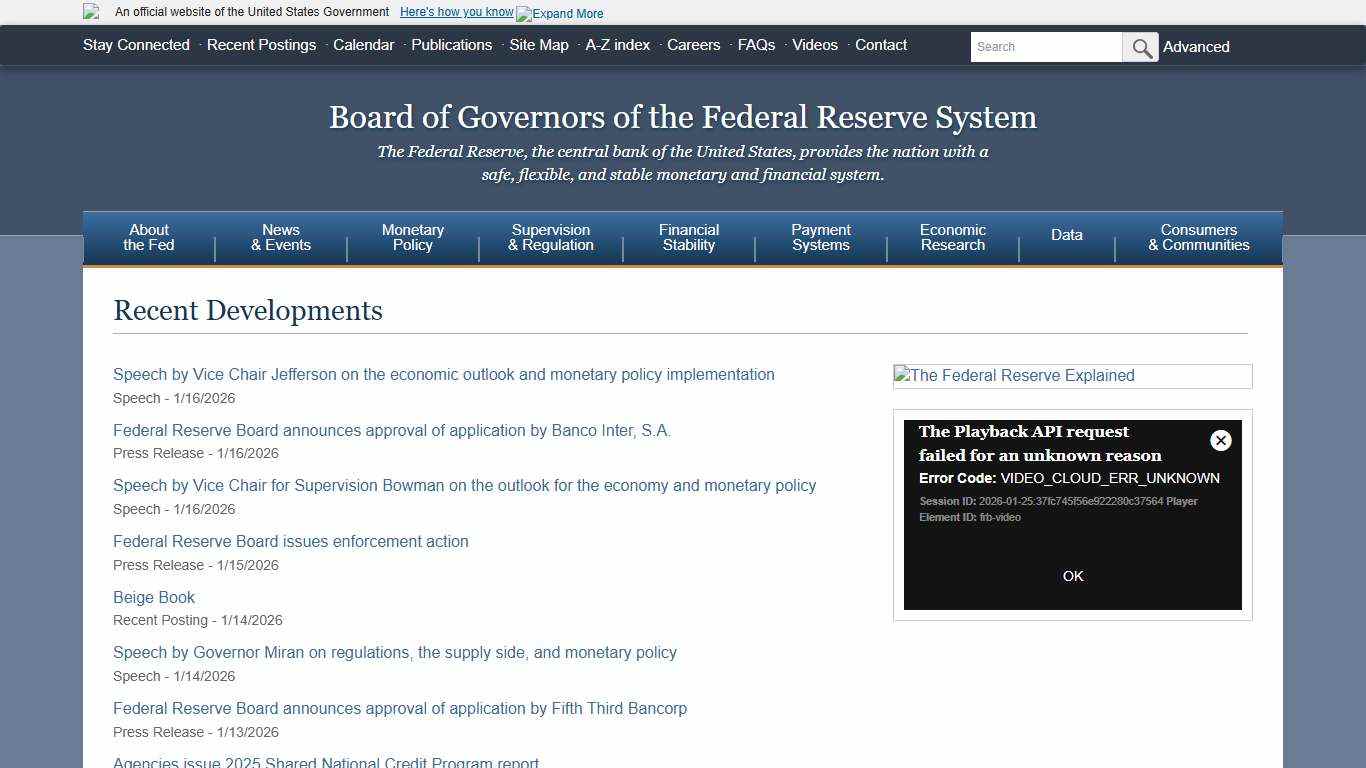Open the Monetary Policy section

click(412, 237)
